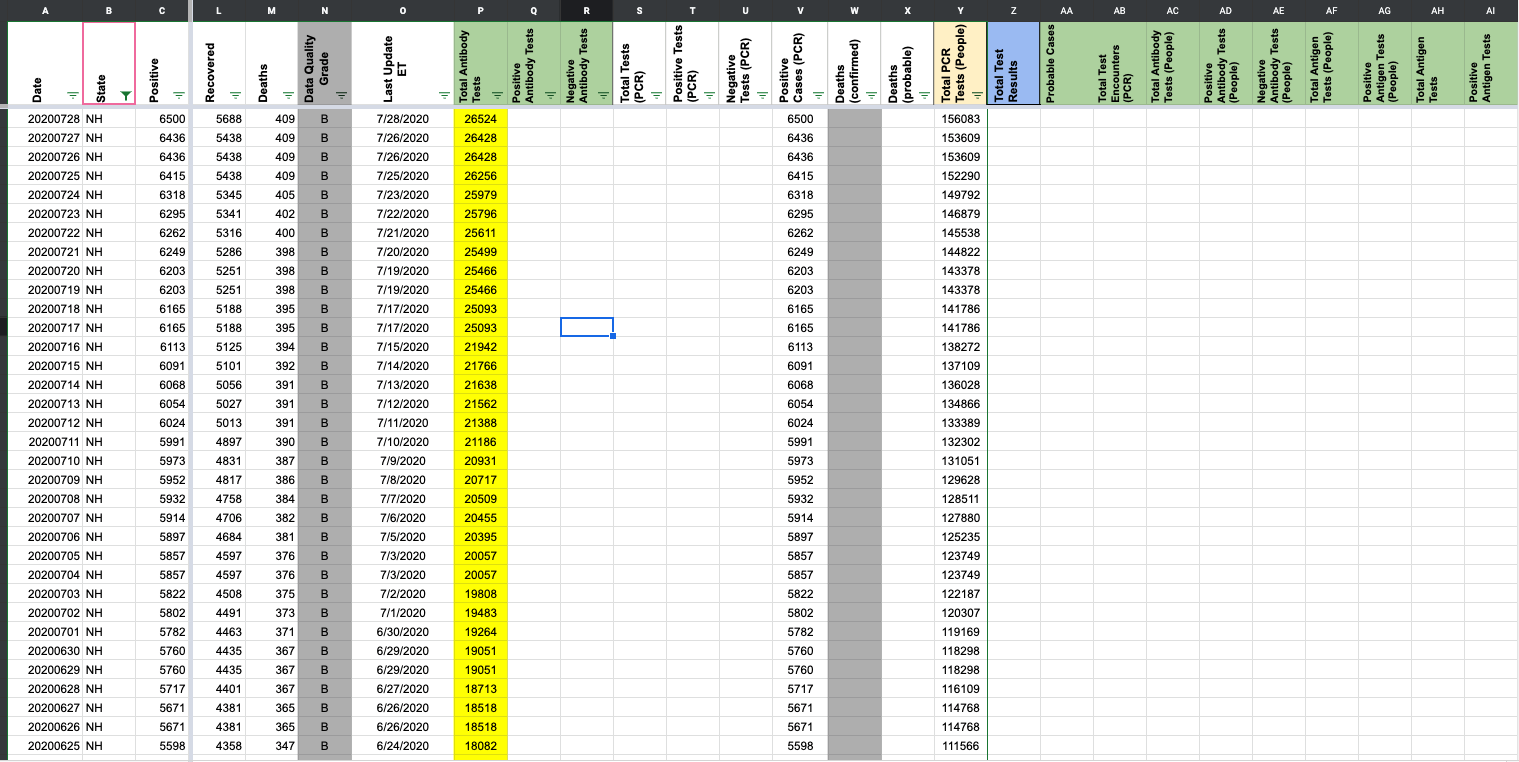Screen dimensions: 1519x762
Task: Expand the Positive Cases (PCR) filter menu
Action: (x=818, y=95)
